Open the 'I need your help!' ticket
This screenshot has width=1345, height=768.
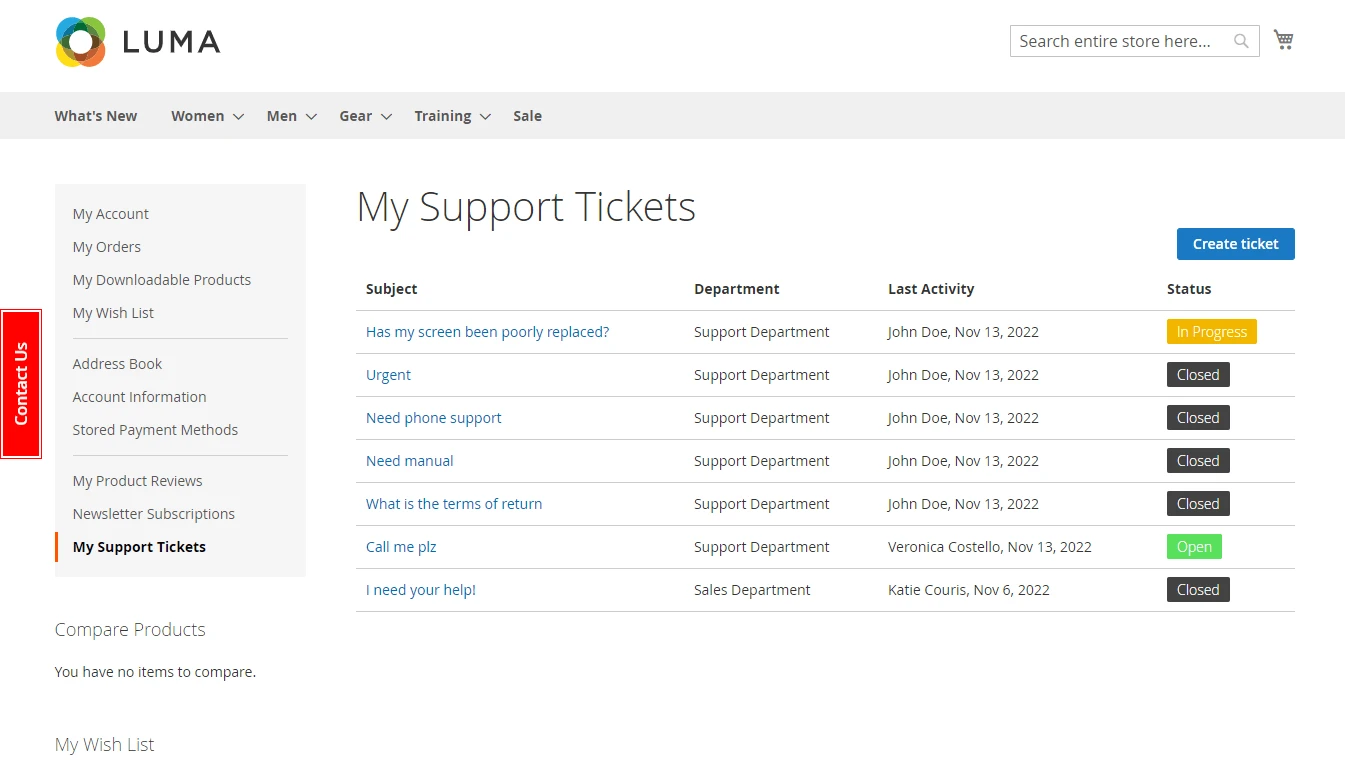pos(420,590)
